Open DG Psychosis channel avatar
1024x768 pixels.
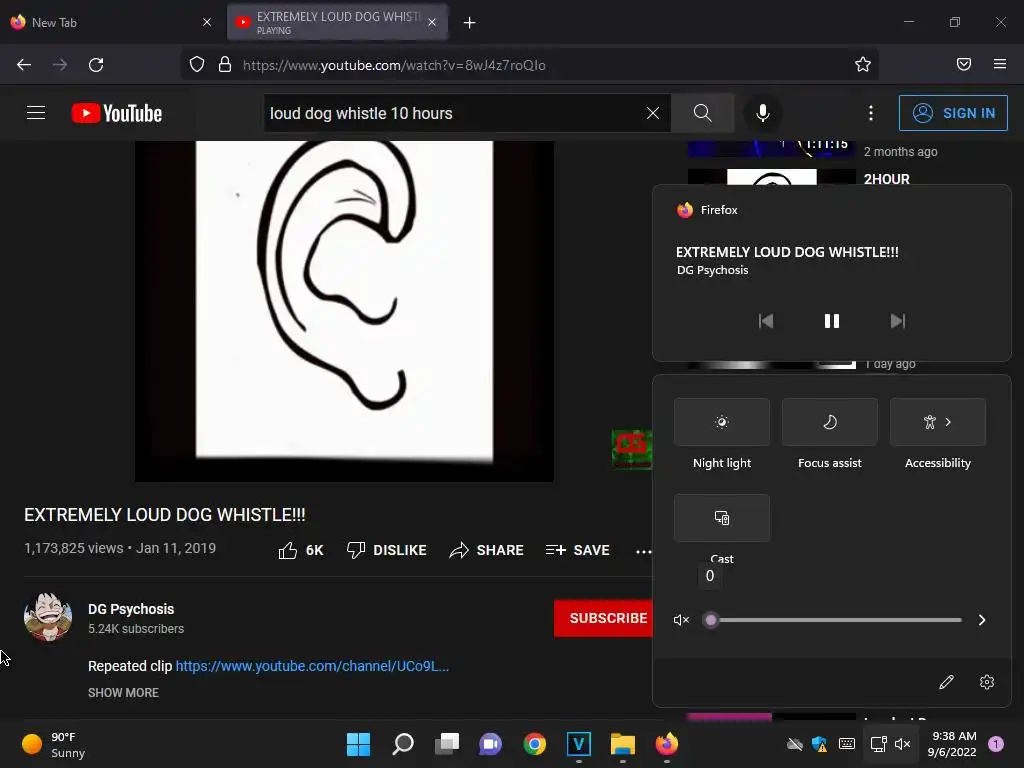click(48, 617)
